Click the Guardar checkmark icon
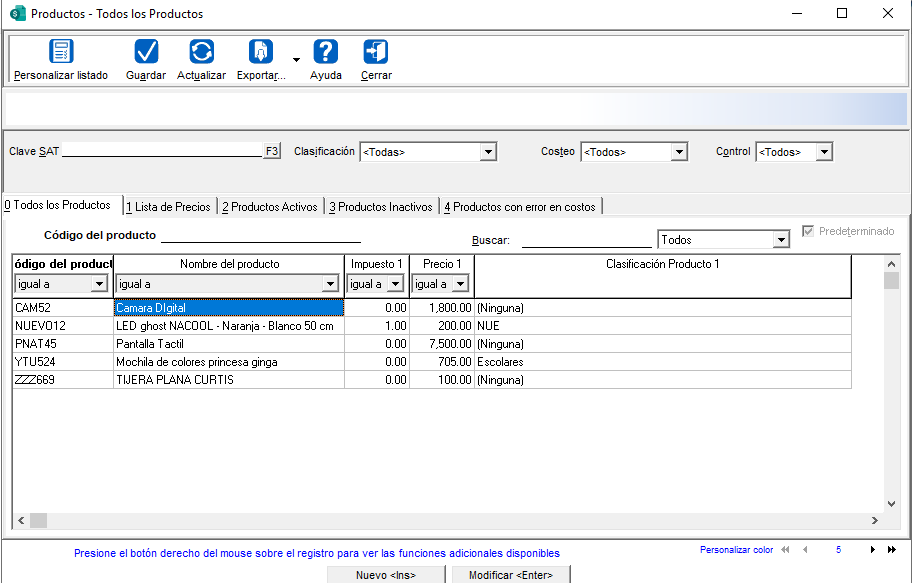This screenshot has height=583, width=912. click(x=146, y=52)
